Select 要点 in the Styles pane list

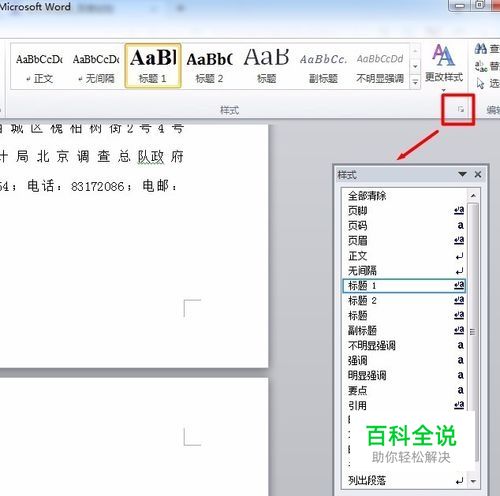[404, 390]
